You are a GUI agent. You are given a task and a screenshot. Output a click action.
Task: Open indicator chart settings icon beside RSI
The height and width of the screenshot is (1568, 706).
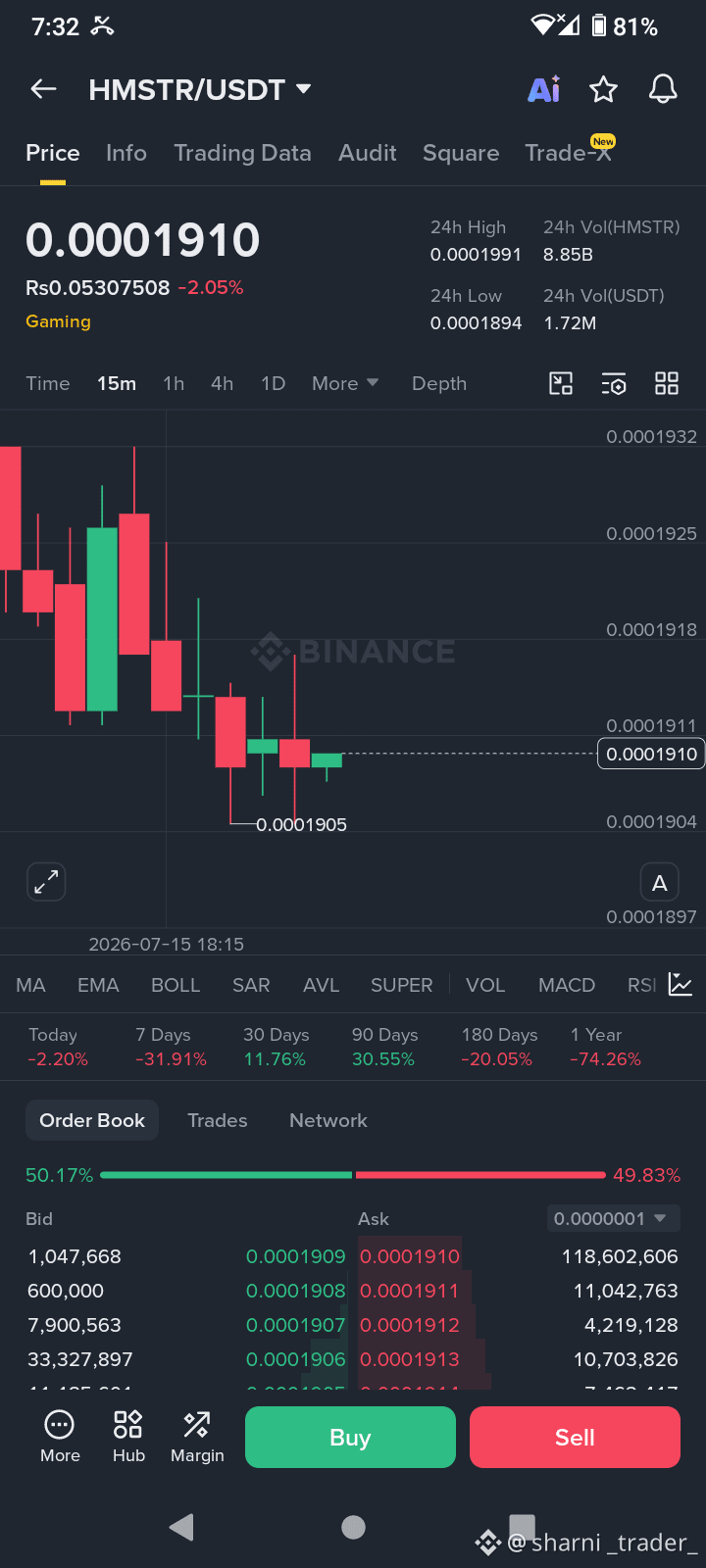(x=681, y=984)
